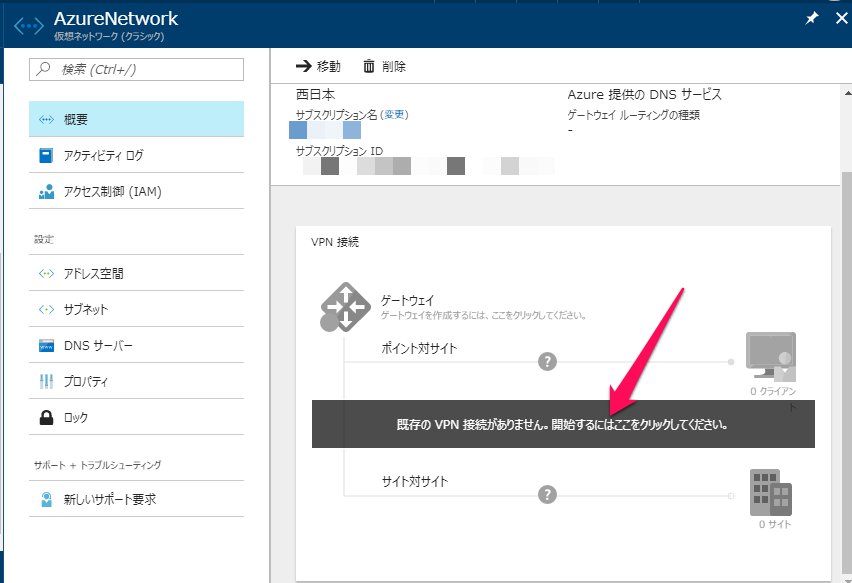Click the site buildings icon
The height and width of the screenshot is (583, 852).
771,492
